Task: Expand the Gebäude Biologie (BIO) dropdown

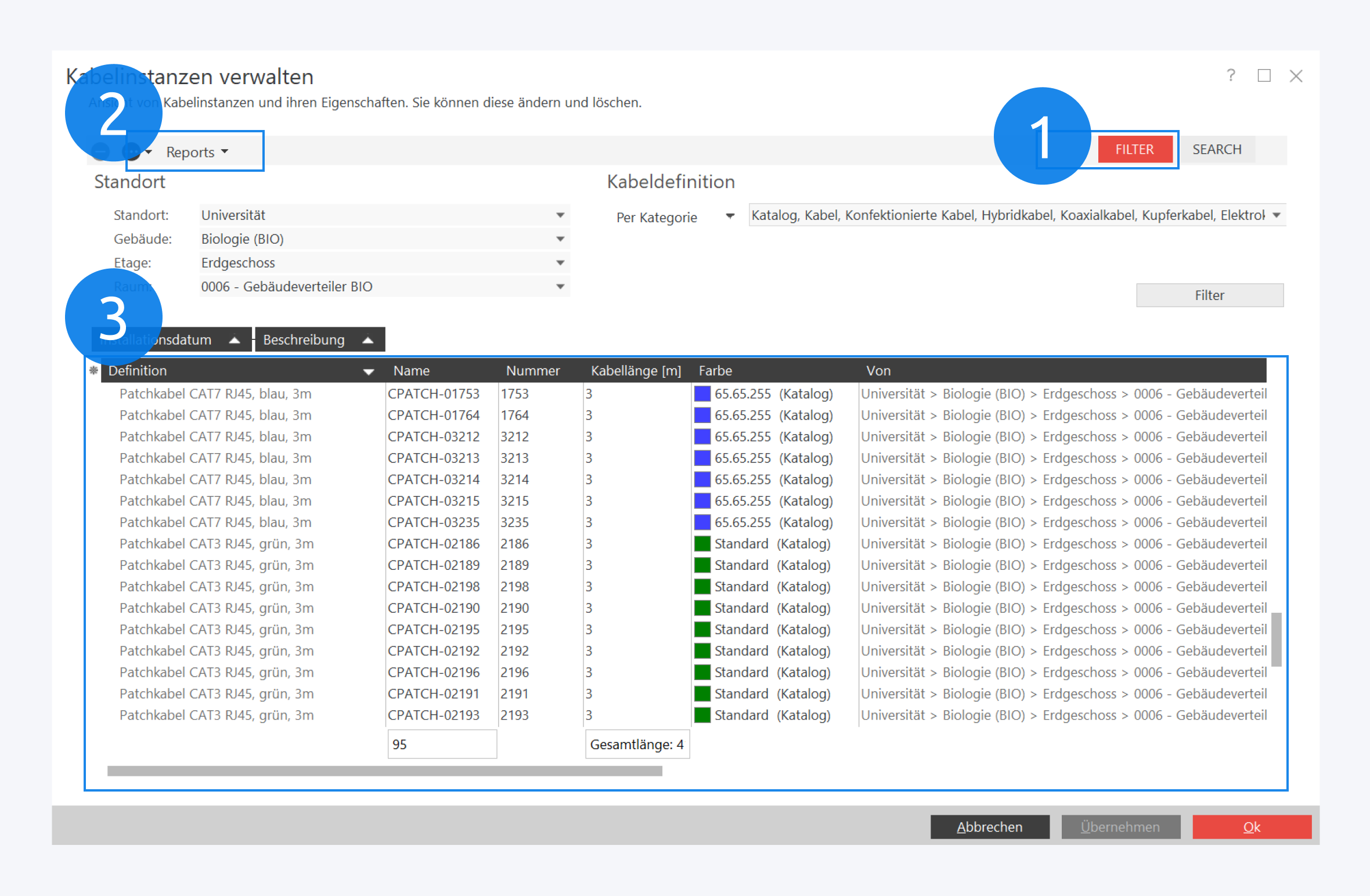Action: tap(560, 239)
